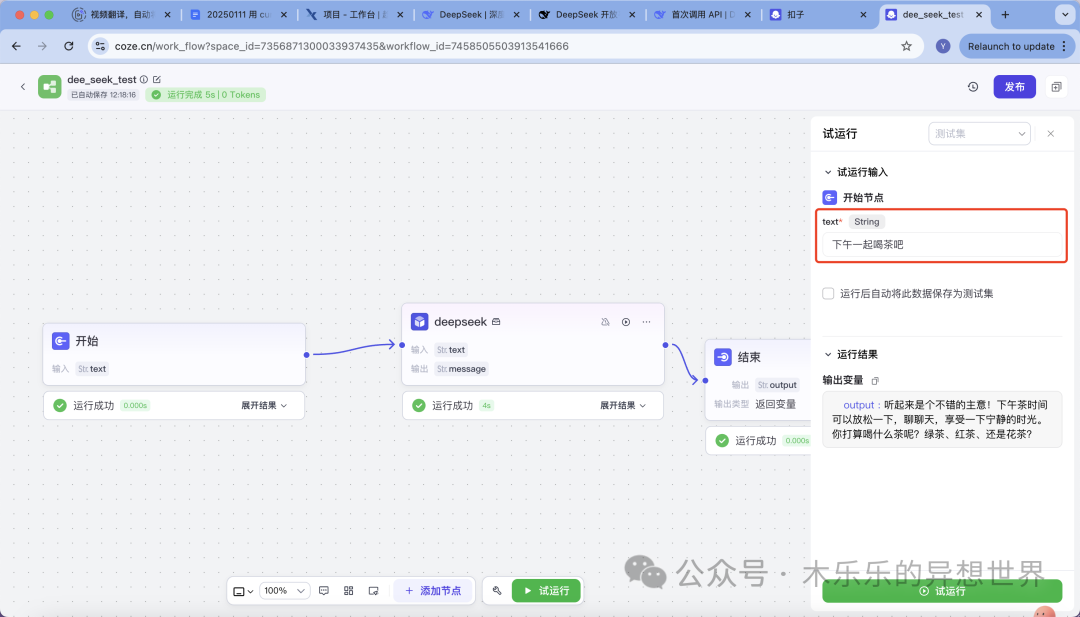Close the 试运行 panel
Image resolution: width=1080 pixels, height=617 pixels.
click(1050, 134)
